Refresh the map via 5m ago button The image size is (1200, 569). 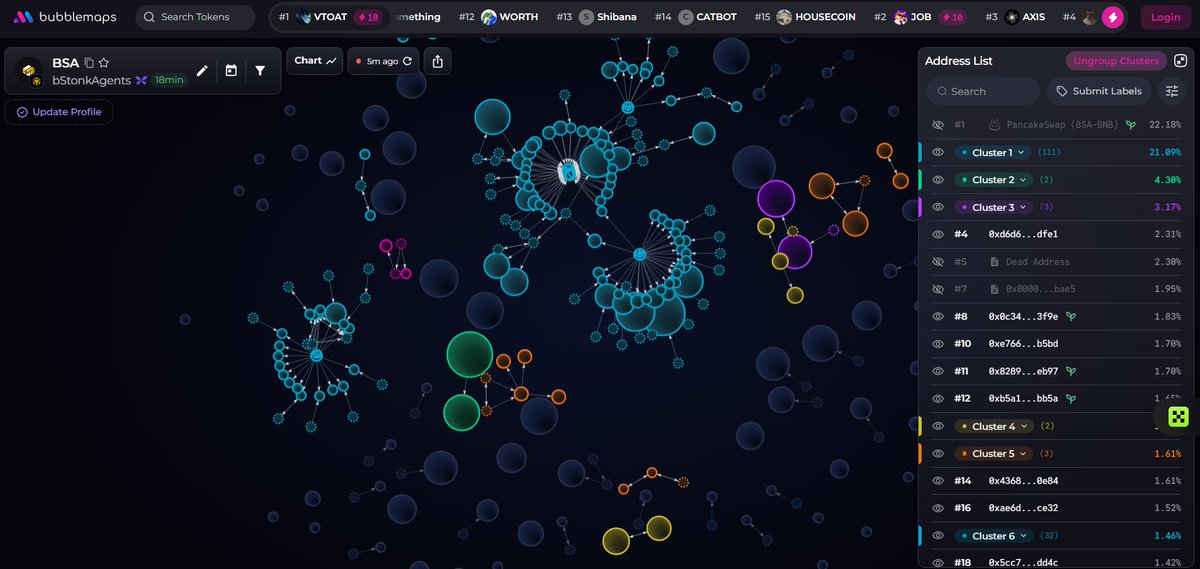pos(384,61)
